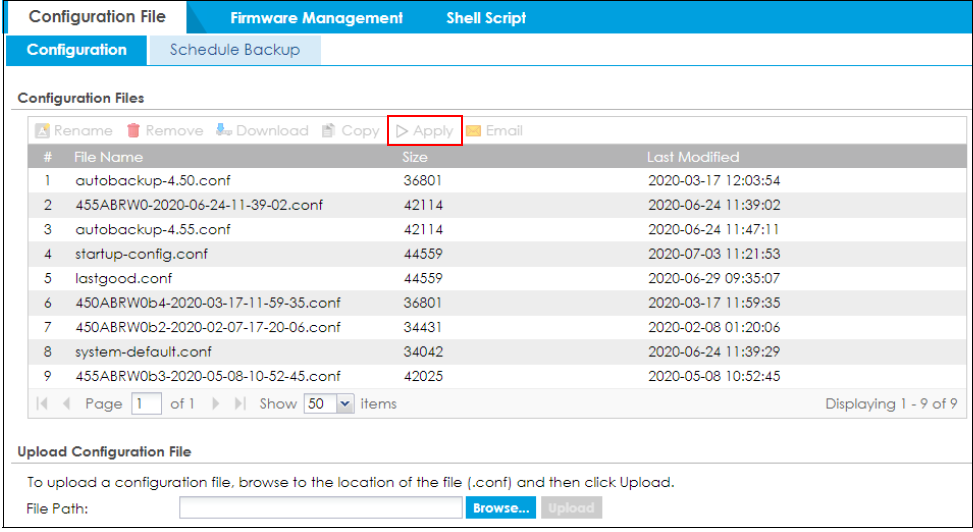The width and height of the screenshot is (973, 532).
Task: Go to the first page arrow
Action: click(43, 404)
